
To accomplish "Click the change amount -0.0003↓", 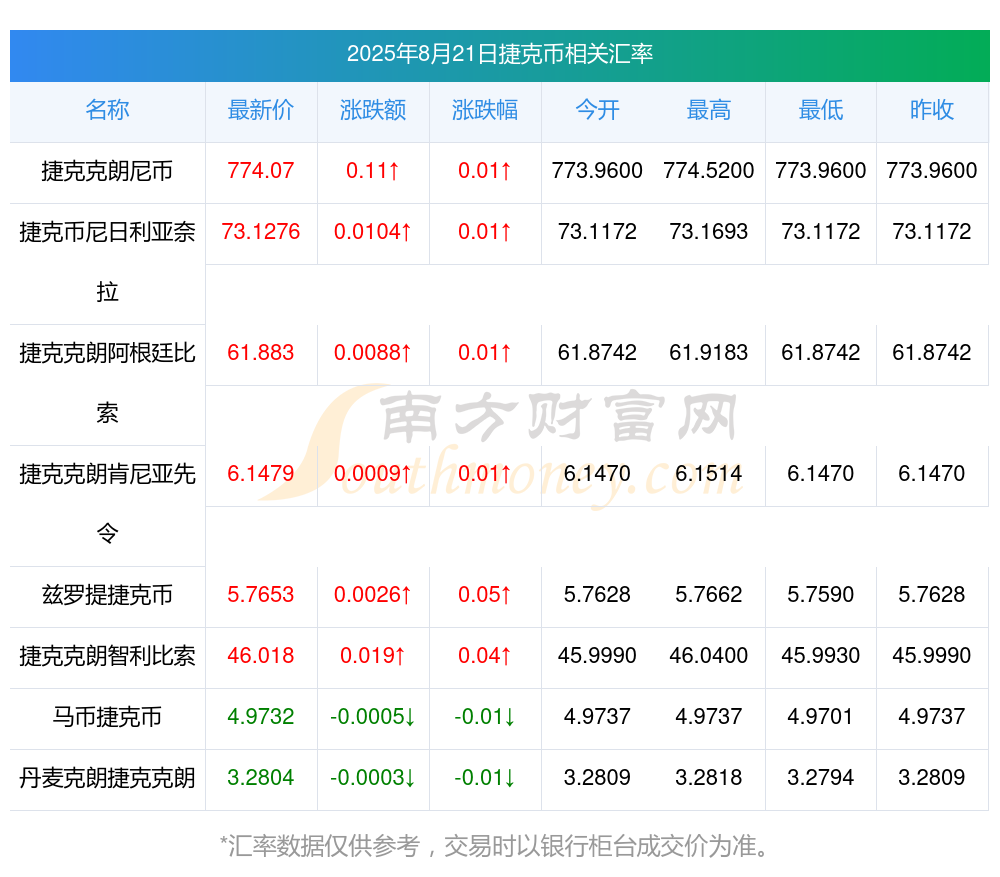I will 373,778.
